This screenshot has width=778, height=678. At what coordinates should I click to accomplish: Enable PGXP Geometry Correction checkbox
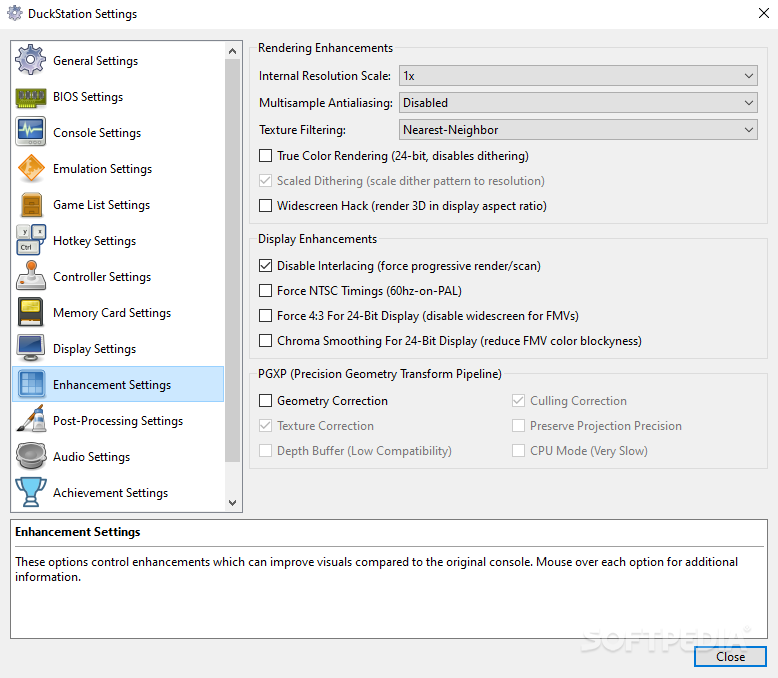(265, 401)
